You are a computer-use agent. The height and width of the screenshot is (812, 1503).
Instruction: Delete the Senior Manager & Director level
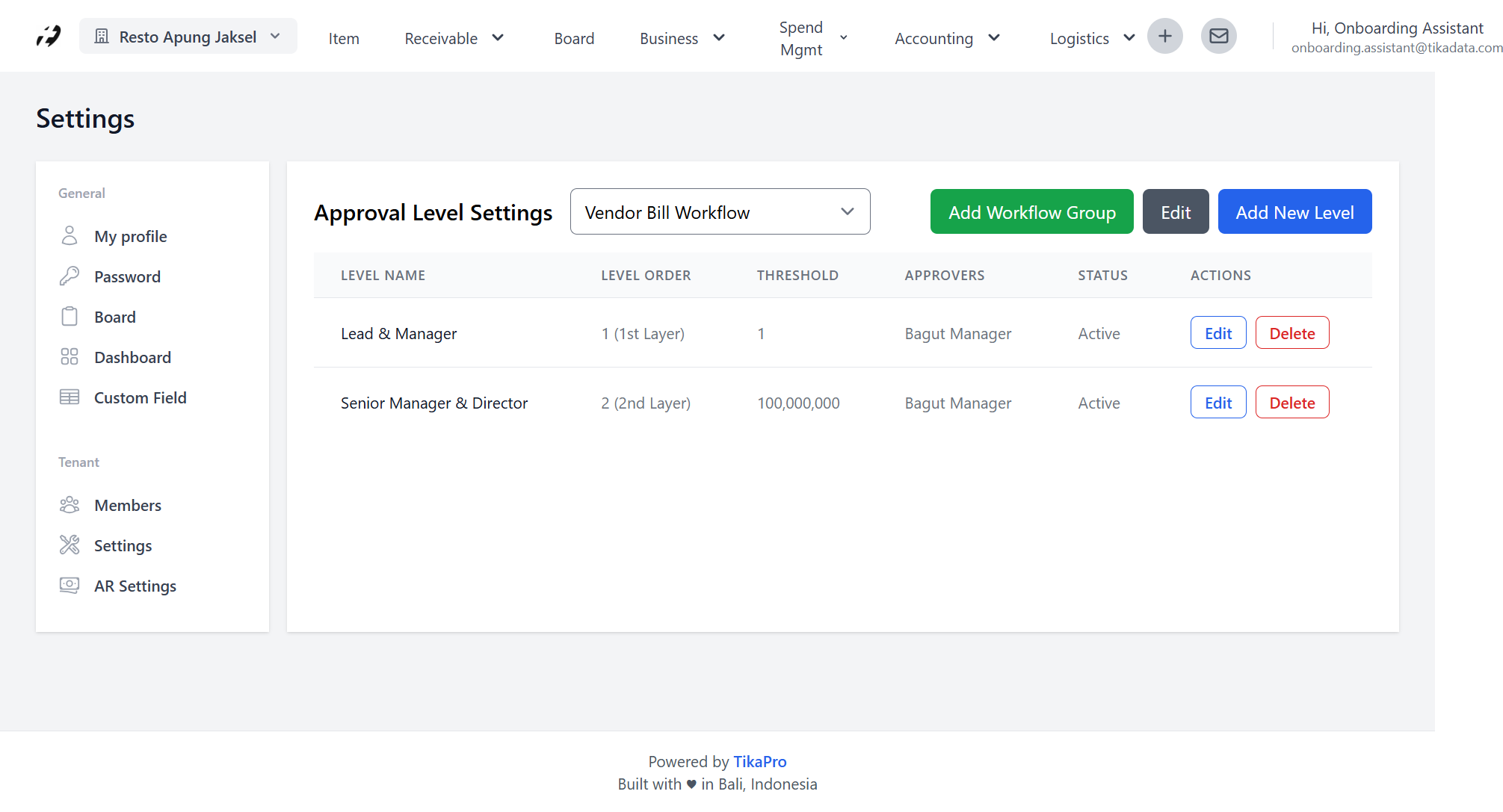1291,402
